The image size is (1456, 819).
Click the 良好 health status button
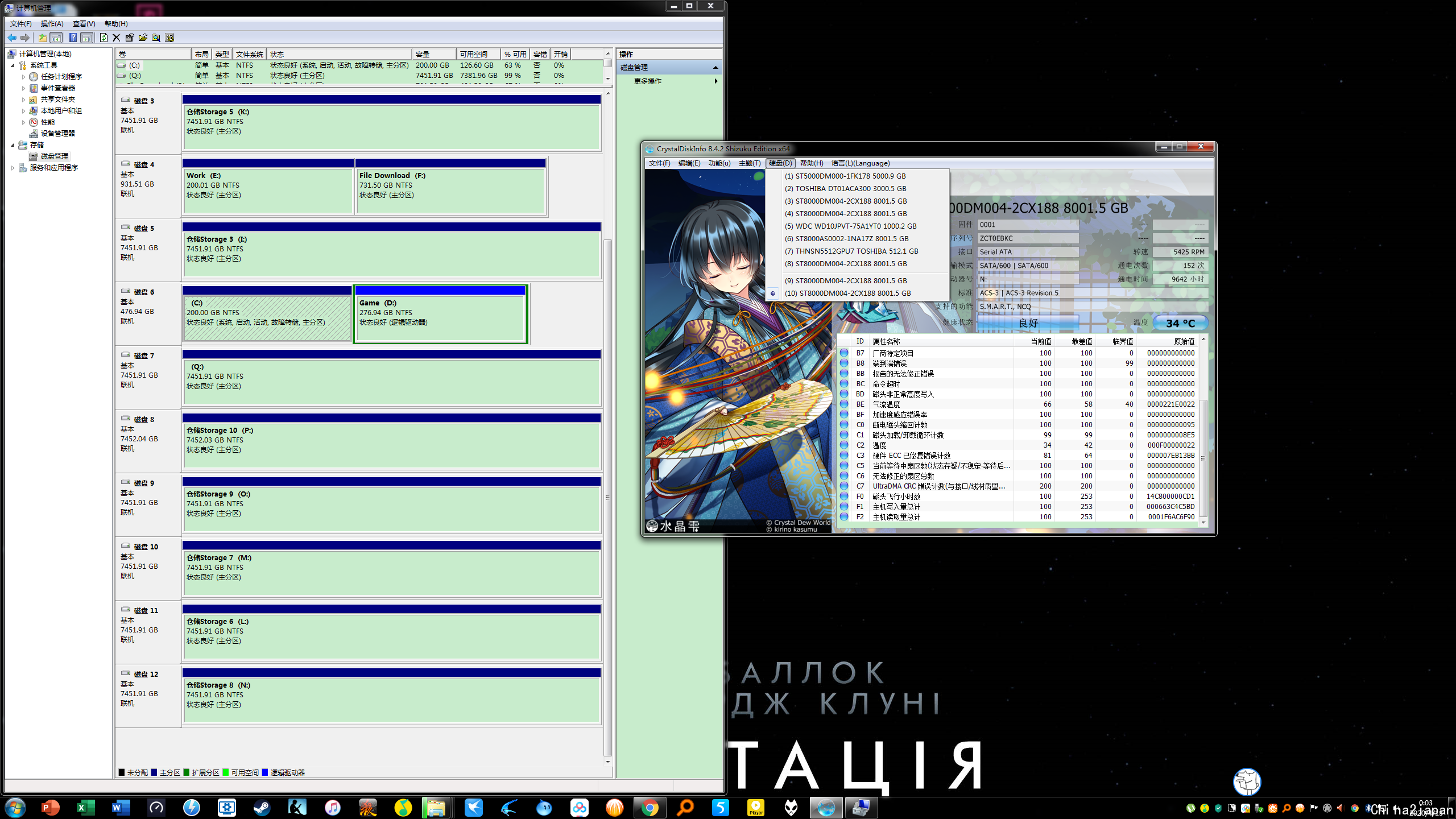(1028, 323)
